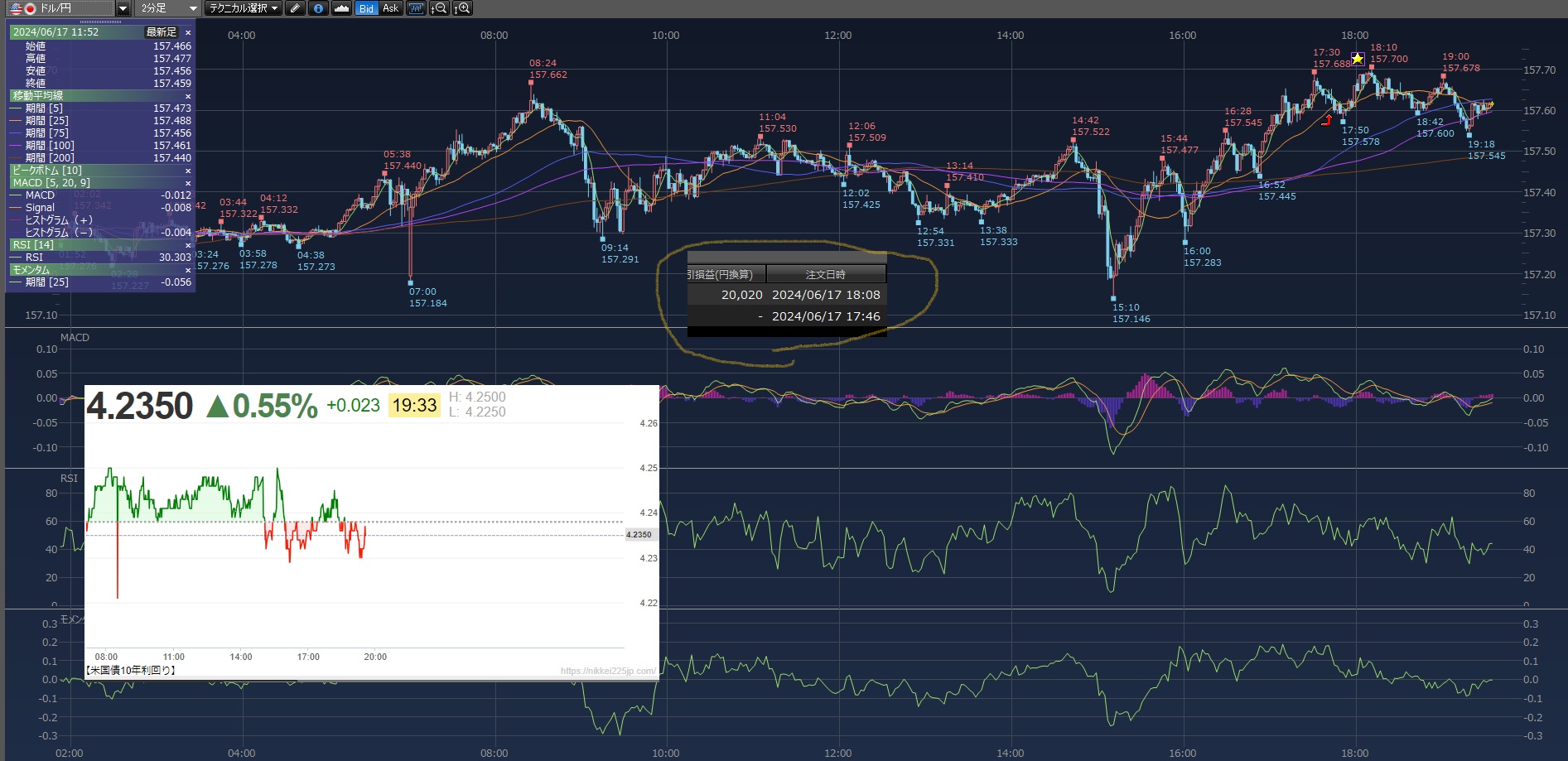
Task: Open the chart information icon
Action: pyautogui.click(x=319, y=8)
